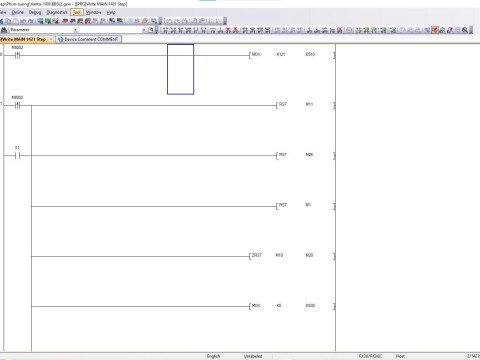The height and width of the screenshot is (360, 480).
Task: Insert open contact parallel branch (sF5) tool
Action: [173, 30]
